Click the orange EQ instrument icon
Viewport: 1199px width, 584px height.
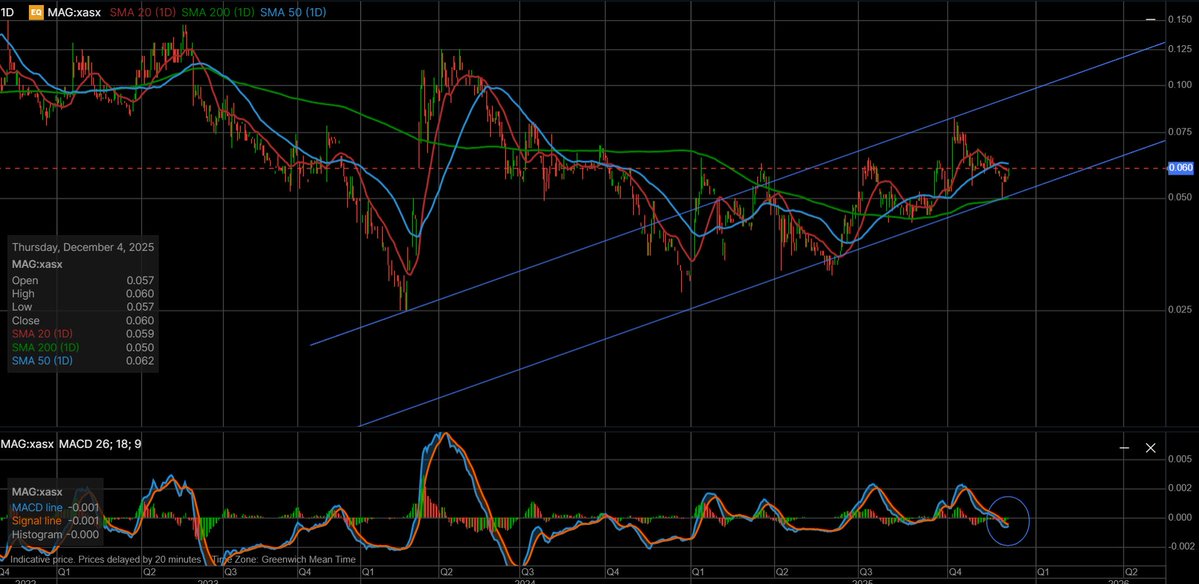[35, 12]
